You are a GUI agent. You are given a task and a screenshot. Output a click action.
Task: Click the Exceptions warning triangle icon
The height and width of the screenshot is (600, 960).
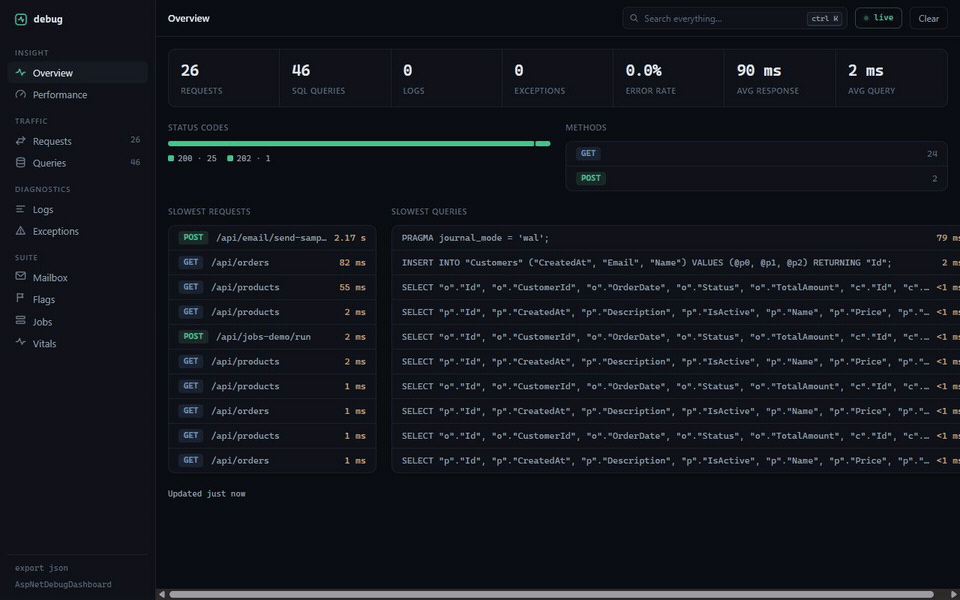(21, 231)
